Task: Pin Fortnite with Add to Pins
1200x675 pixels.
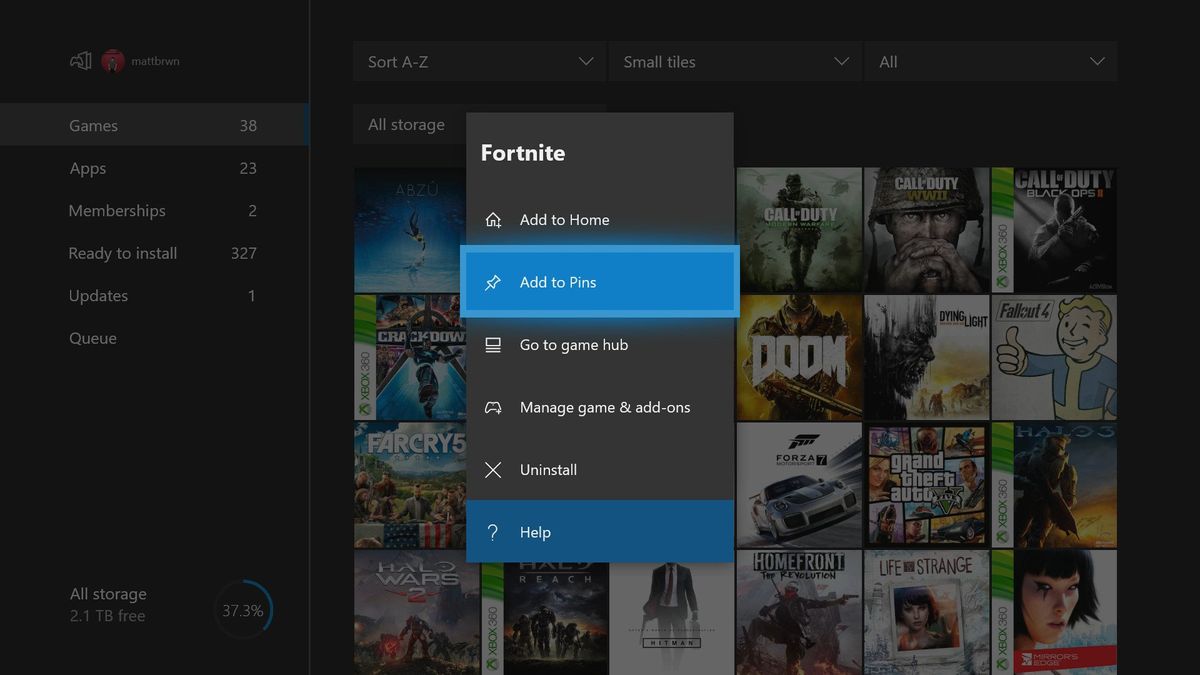Action: 560,282
